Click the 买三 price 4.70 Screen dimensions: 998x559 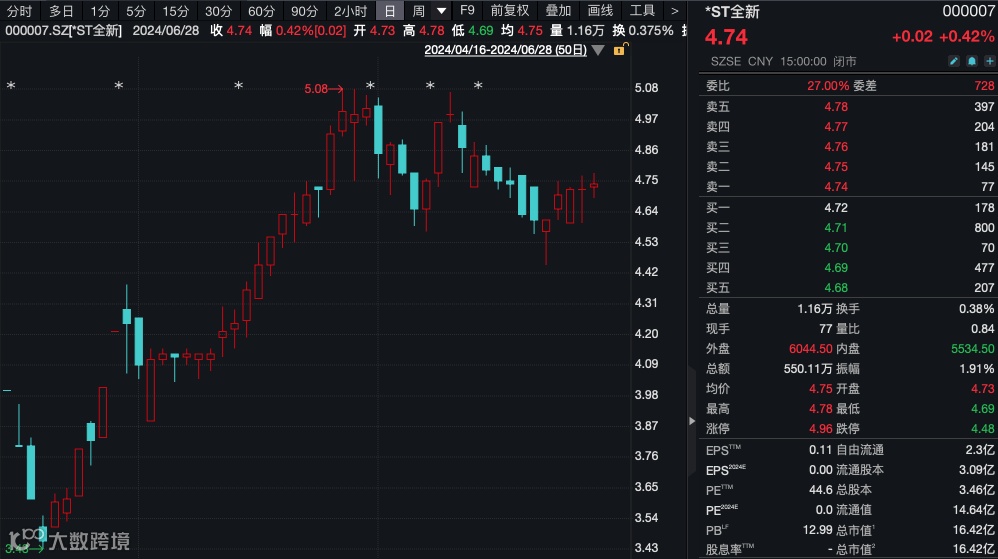[836, 248]
